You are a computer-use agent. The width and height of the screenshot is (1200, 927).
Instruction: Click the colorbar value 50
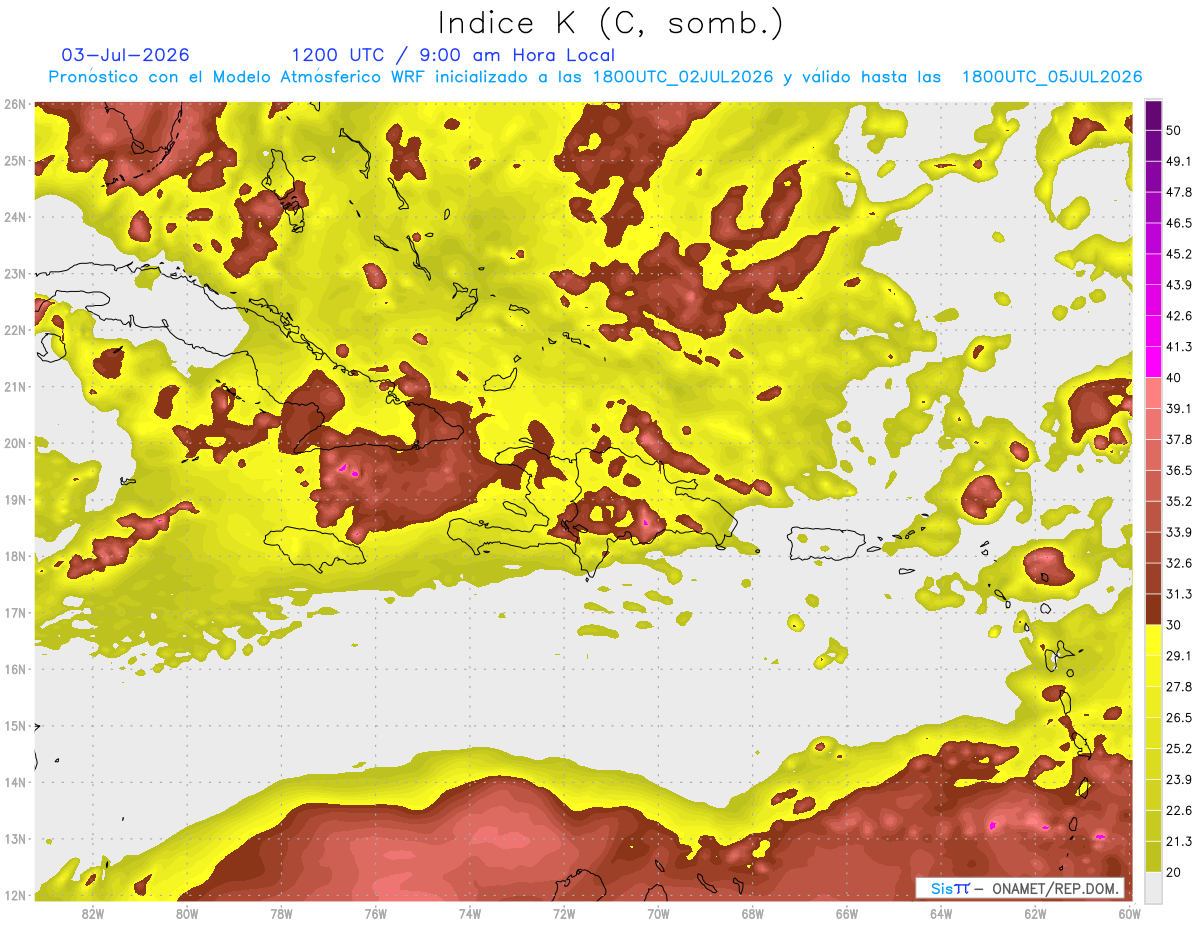click(1174, 130)
